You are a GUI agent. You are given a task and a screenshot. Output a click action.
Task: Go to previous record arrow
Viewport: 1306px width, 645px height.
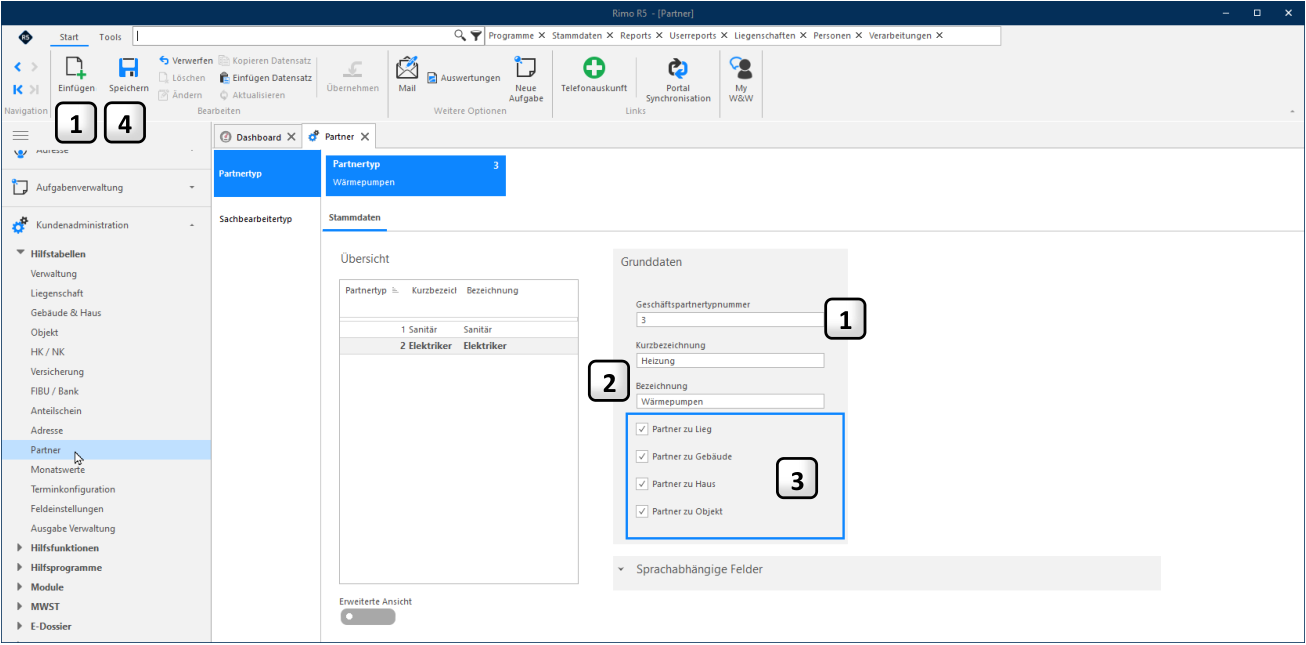click(18, 67)
